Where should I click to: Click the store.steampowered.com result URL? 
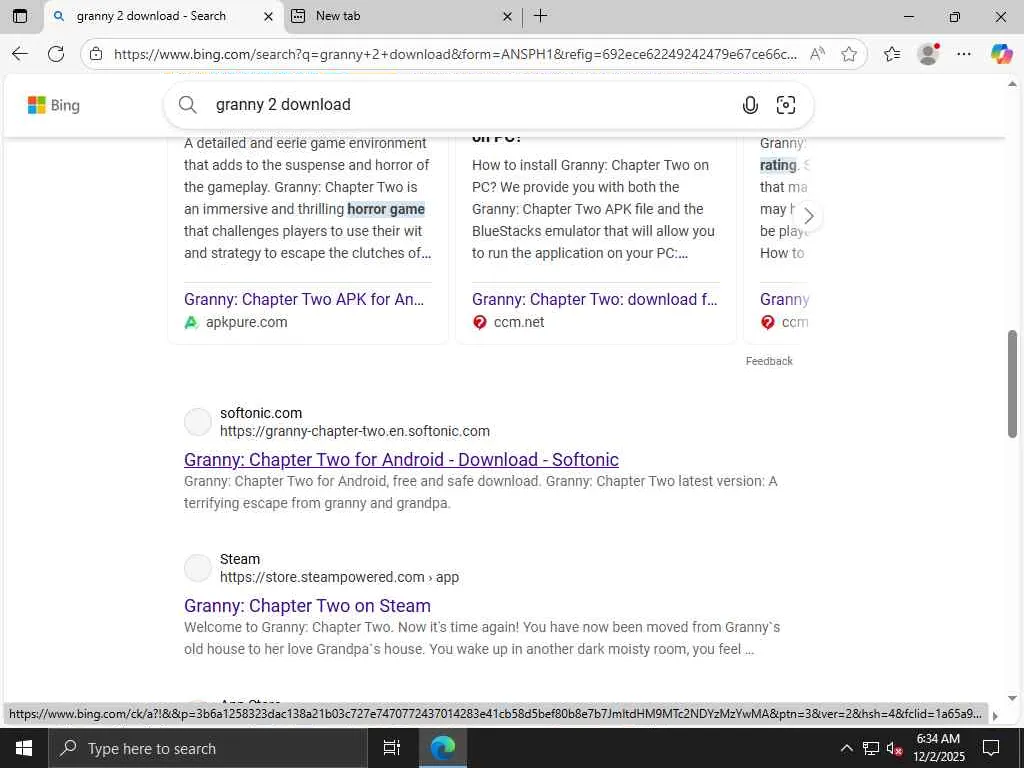pos(339,577)
